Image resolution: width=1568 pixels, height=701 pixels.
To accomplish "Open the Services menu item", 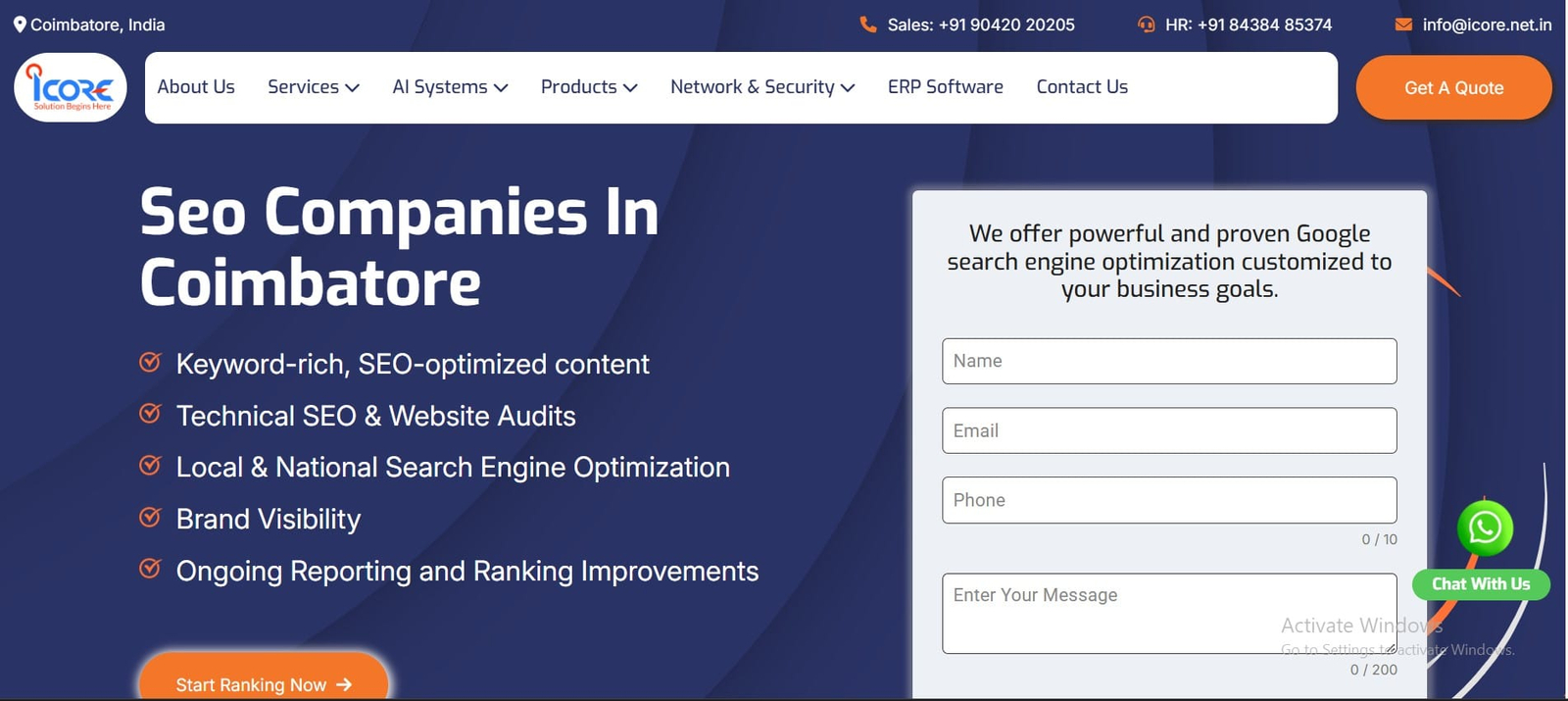I will pos(303,87).
